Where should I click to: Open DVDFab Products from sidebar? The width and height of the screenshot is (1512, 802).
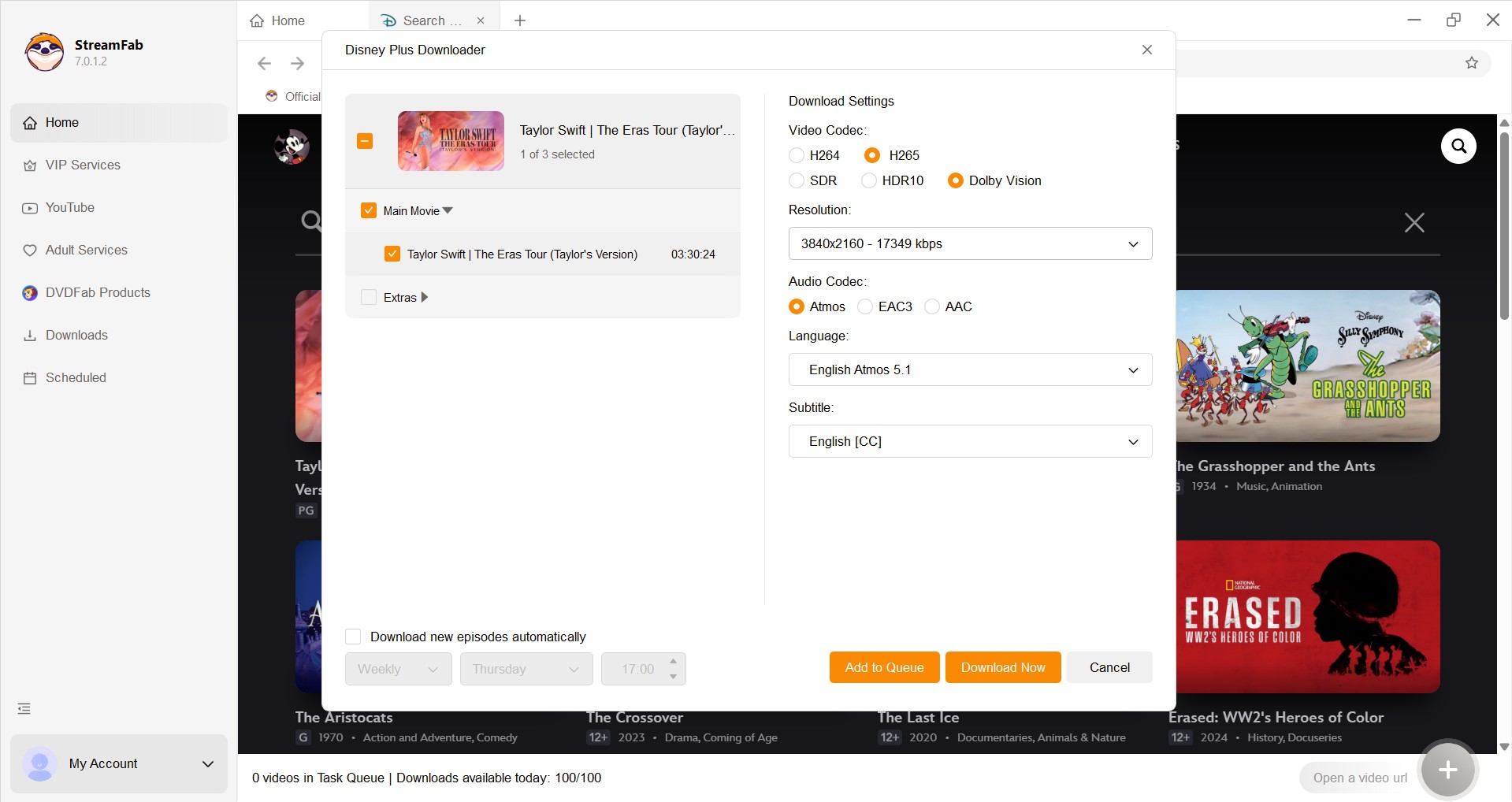98,292
